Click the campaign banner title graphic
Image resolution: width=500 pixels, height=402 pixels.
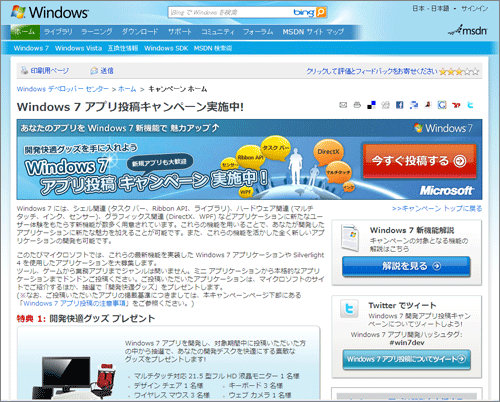click(147, 176)
